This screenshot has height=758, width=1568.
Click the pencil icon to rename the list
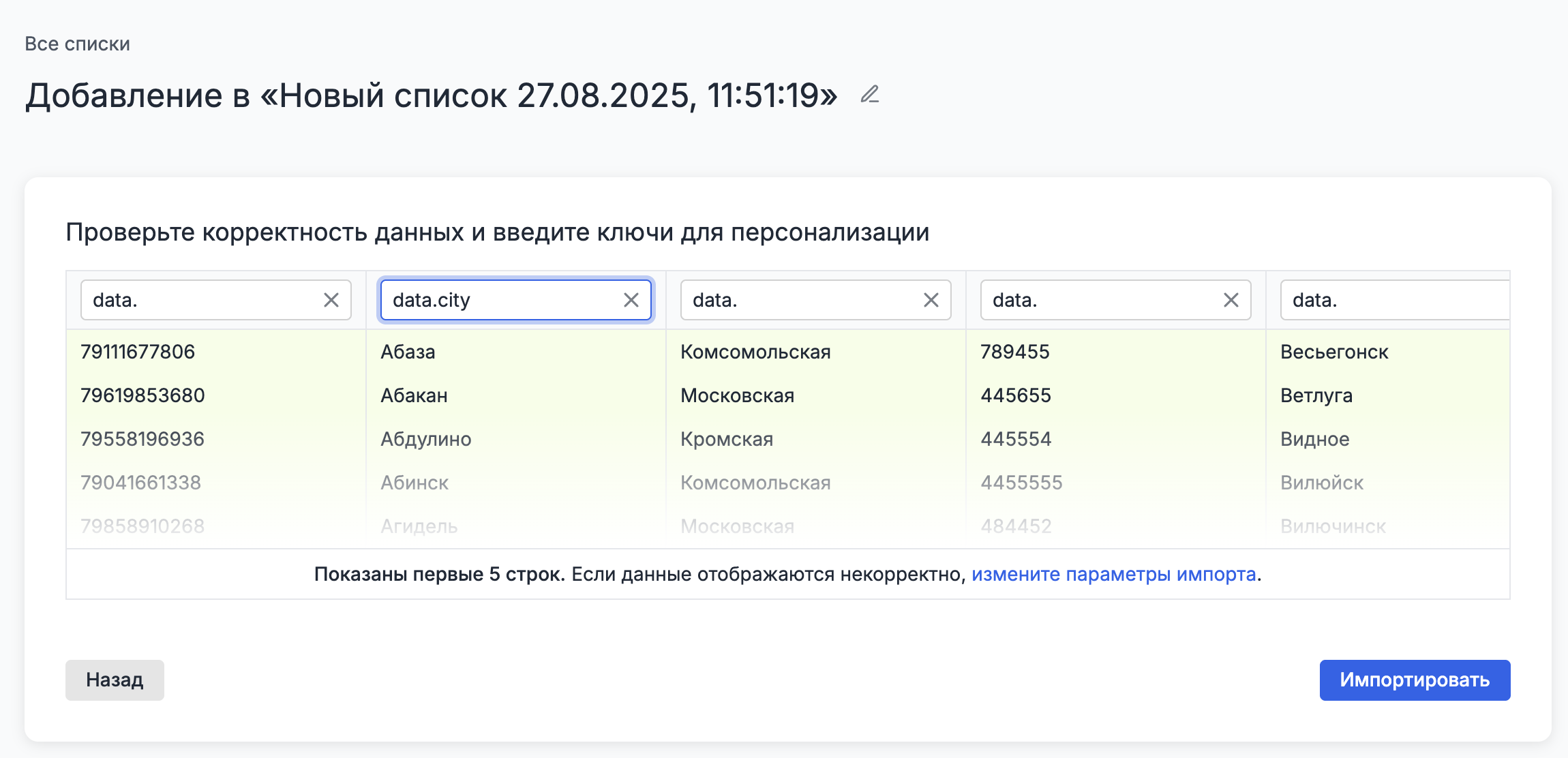click(869, 95)
